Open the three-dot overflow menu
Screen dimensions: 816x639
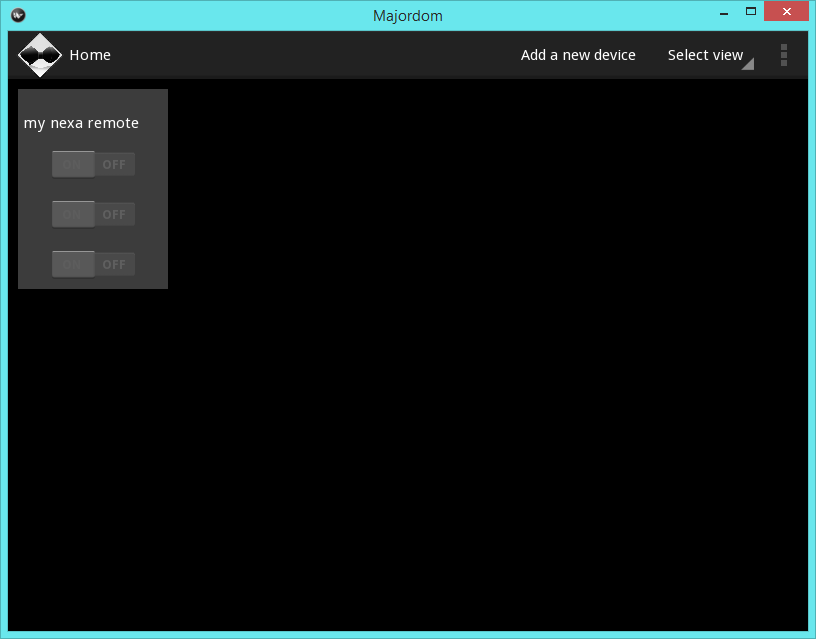[784, 55]
